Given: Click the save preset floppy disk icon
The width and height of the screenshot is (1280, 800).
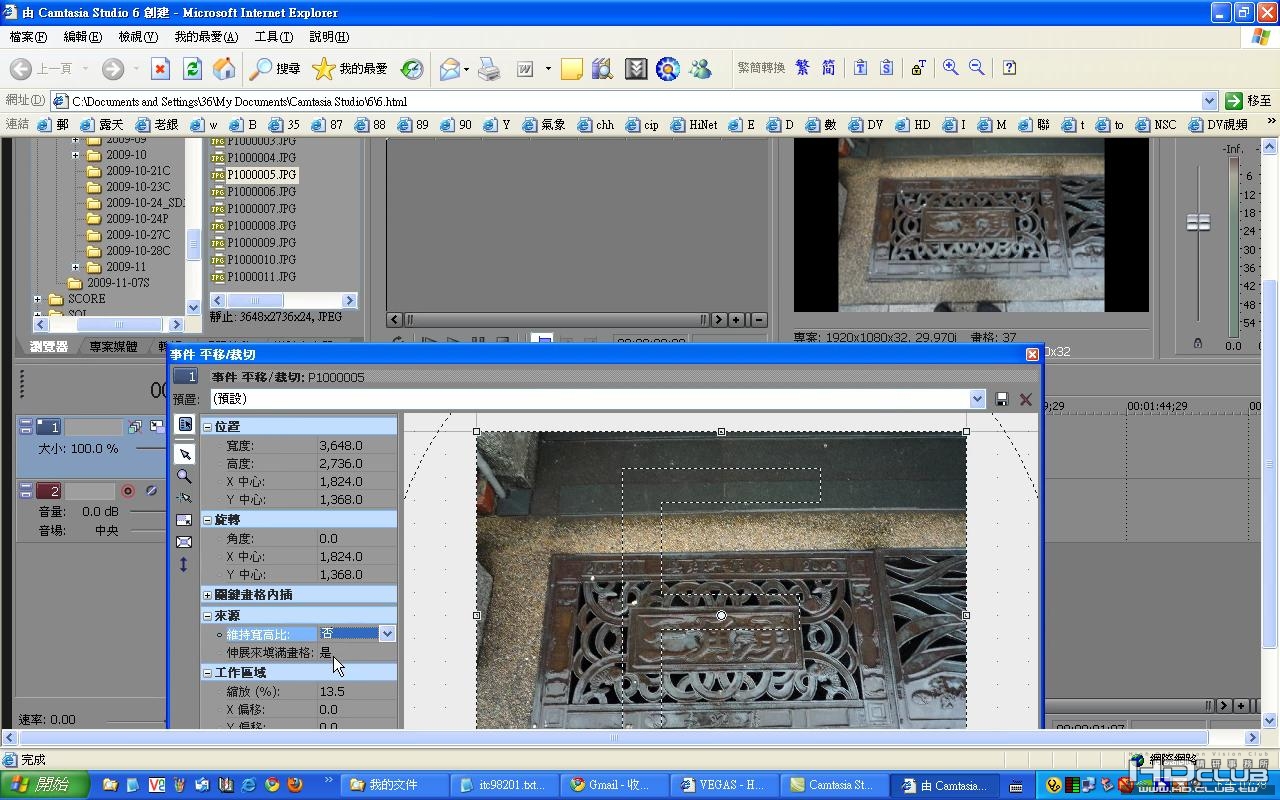Looking at the screenshot, I should 1002,399.
